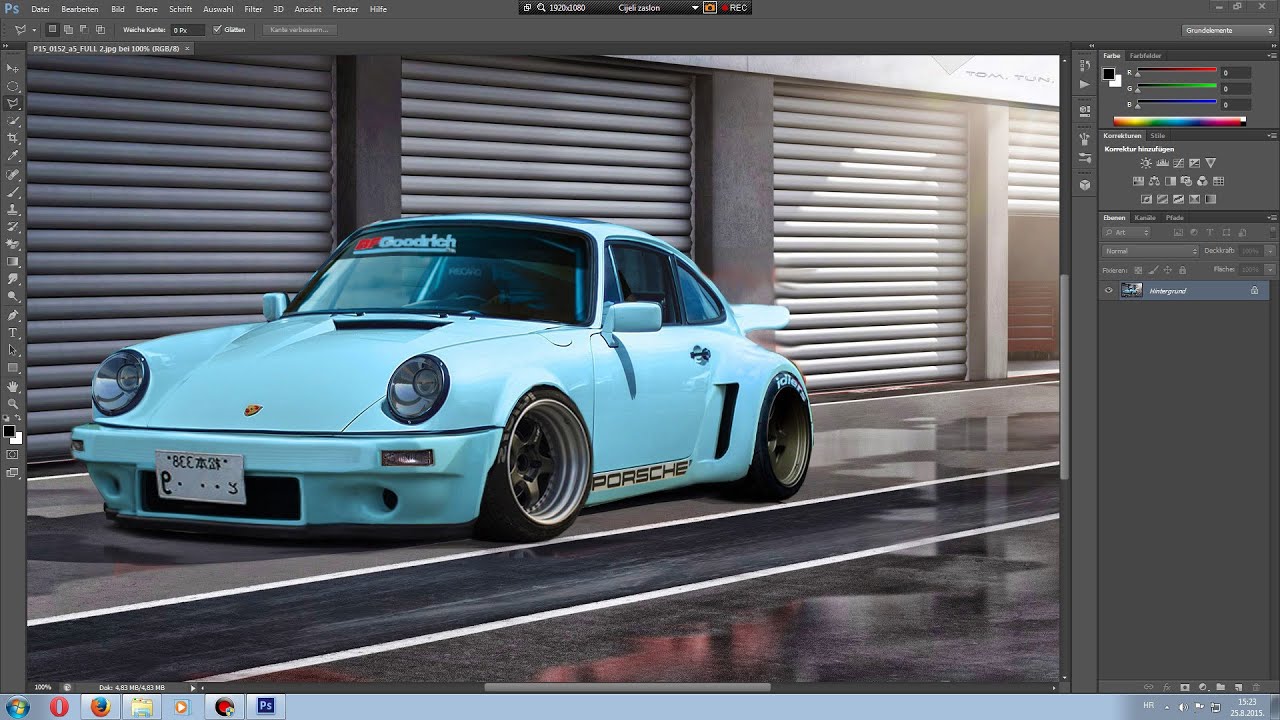Screen dimensions: 1280x720
Task: Select the Rectangle shape tool
Action: point(13,368)
